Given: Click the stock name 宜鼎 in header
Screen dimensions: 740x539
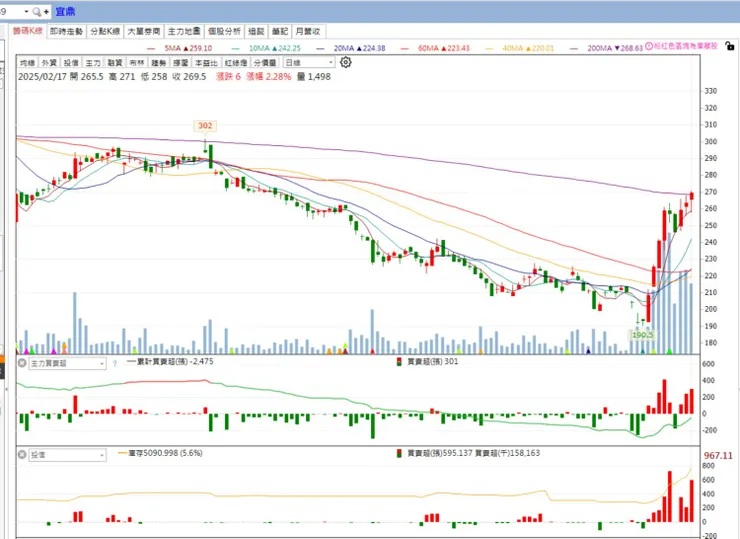Looking at the screenshot, I should (65, 12).
